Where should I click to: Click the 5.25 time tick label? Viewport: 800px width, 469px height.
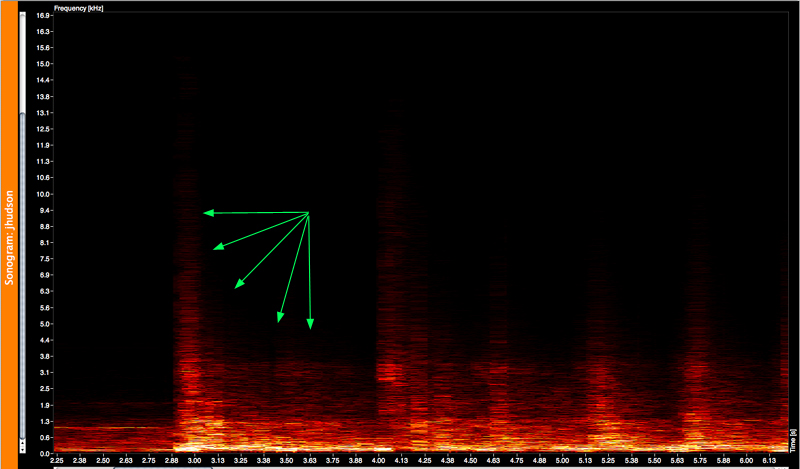click(x=608, y=460)
